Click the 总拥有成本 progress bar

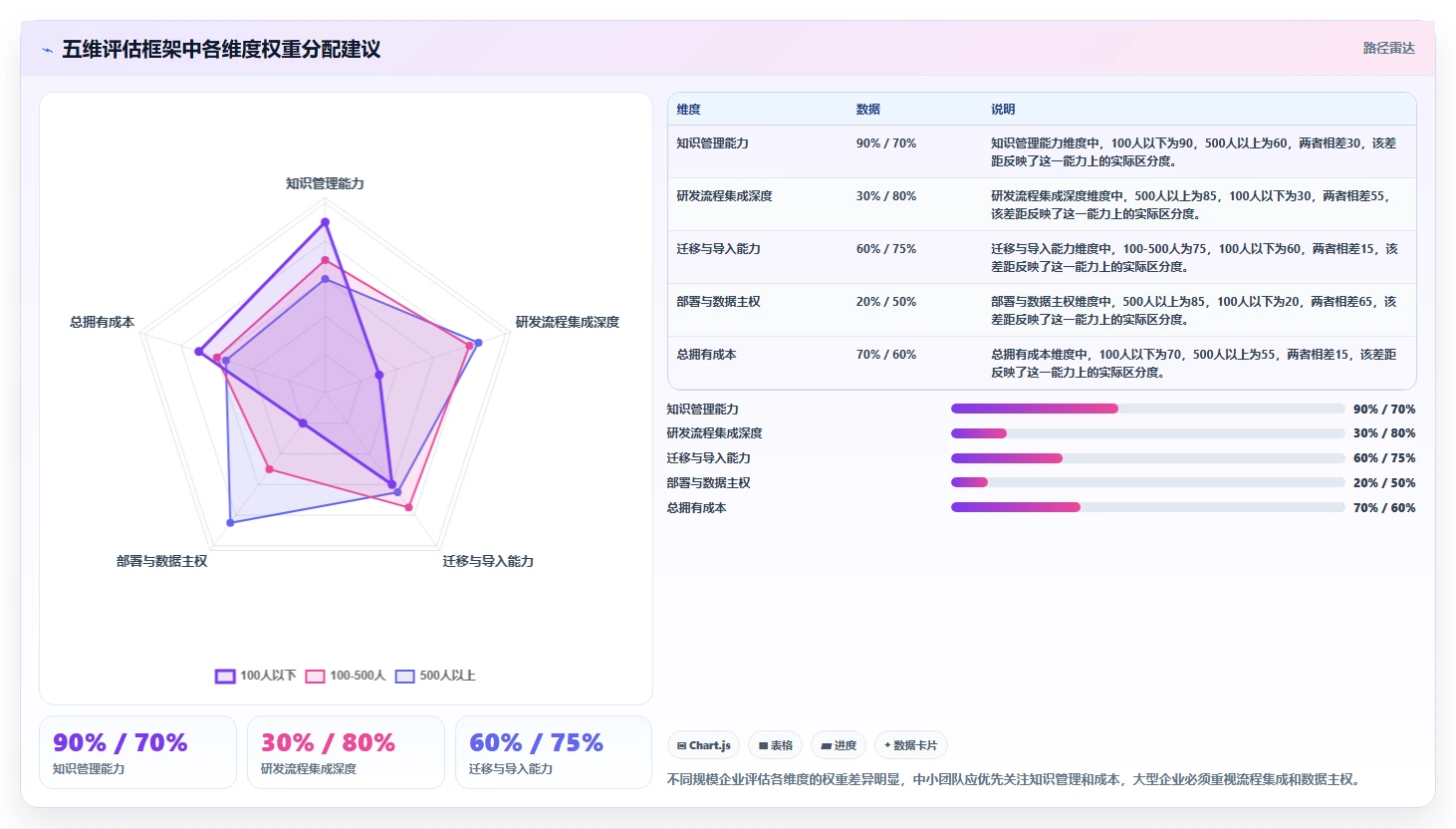coord(1147,507)
